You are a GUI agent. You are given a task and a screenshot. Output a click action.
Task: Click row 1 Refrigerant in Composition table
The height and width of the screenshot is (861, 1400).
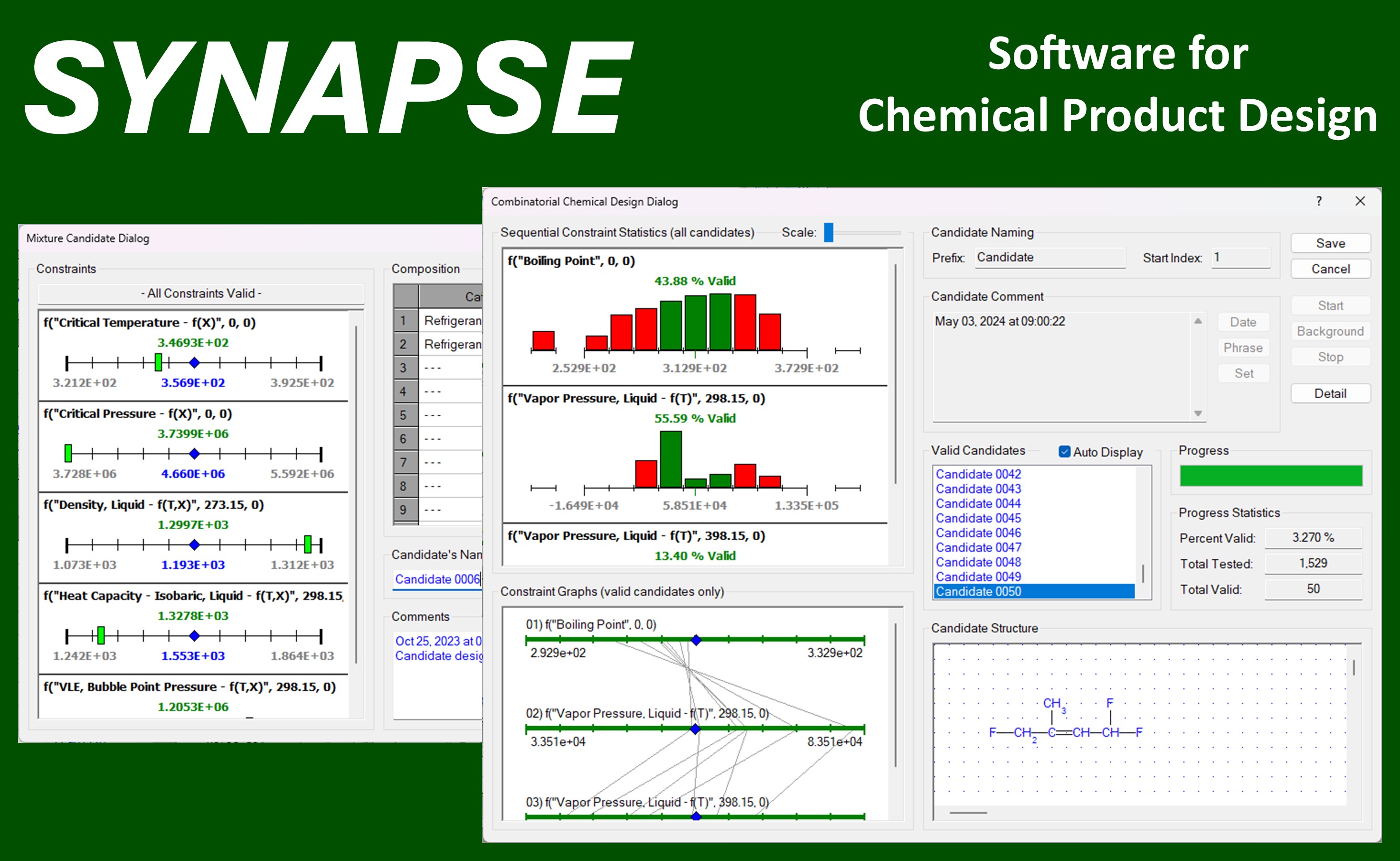452,320
